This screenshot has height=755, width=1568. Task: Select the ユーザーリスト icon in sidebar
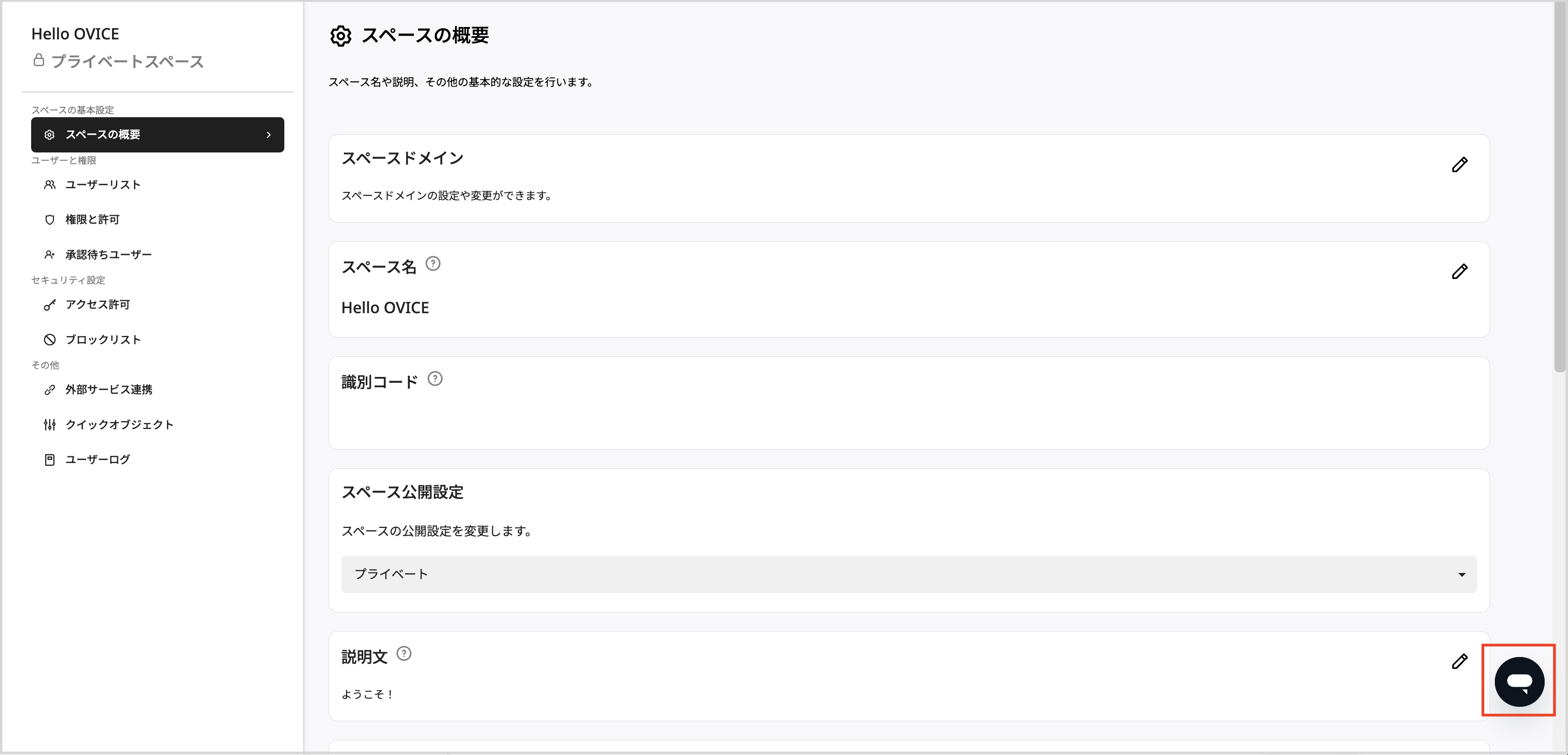[50, 184]
